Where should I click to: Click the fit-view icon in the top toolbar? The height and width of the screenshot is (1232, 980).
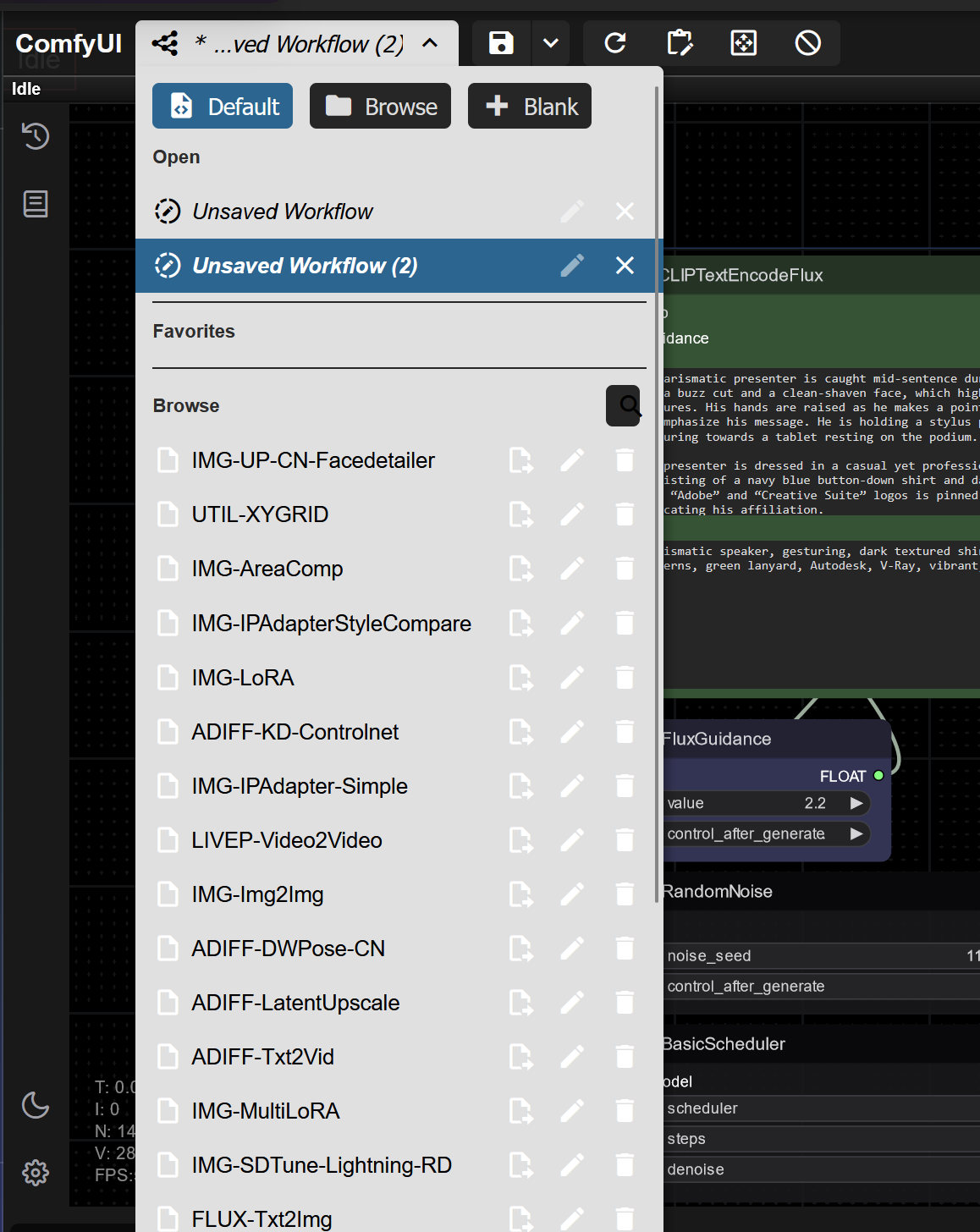(x=743, y=42)
